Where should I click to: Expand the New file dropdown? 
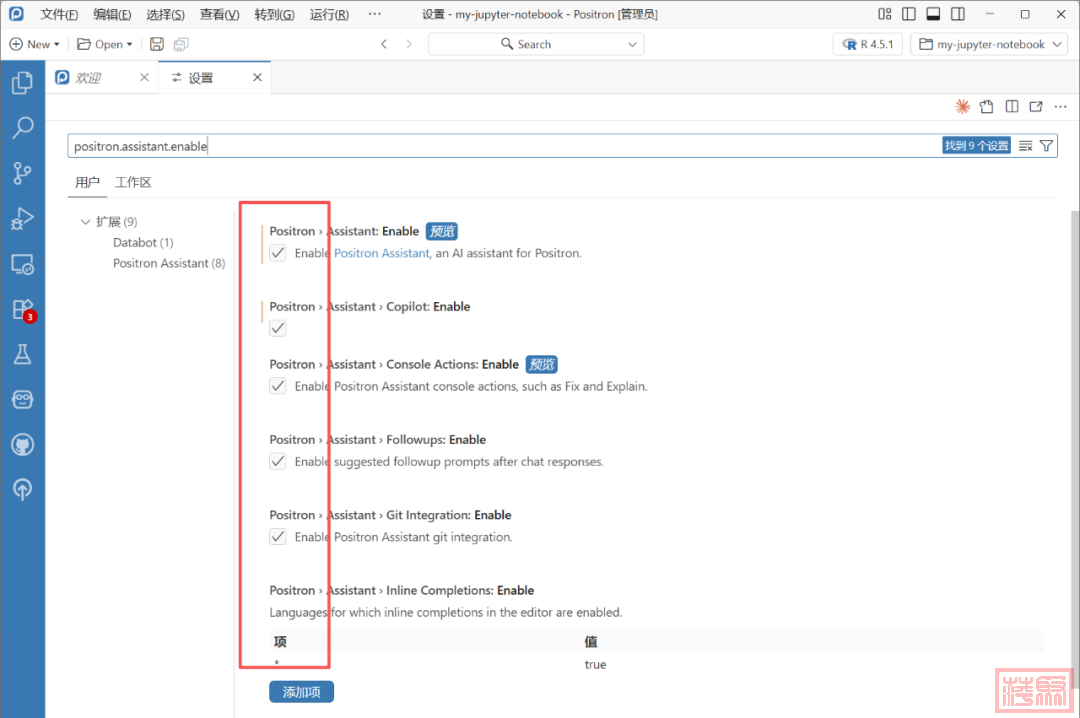pyautogui.click(x=57, y=44)
